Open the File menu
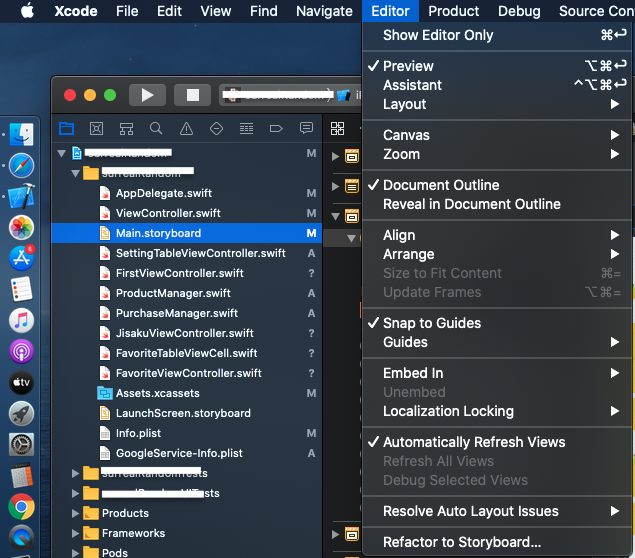This screenshot has width=635, height=558. coord(127,11)
